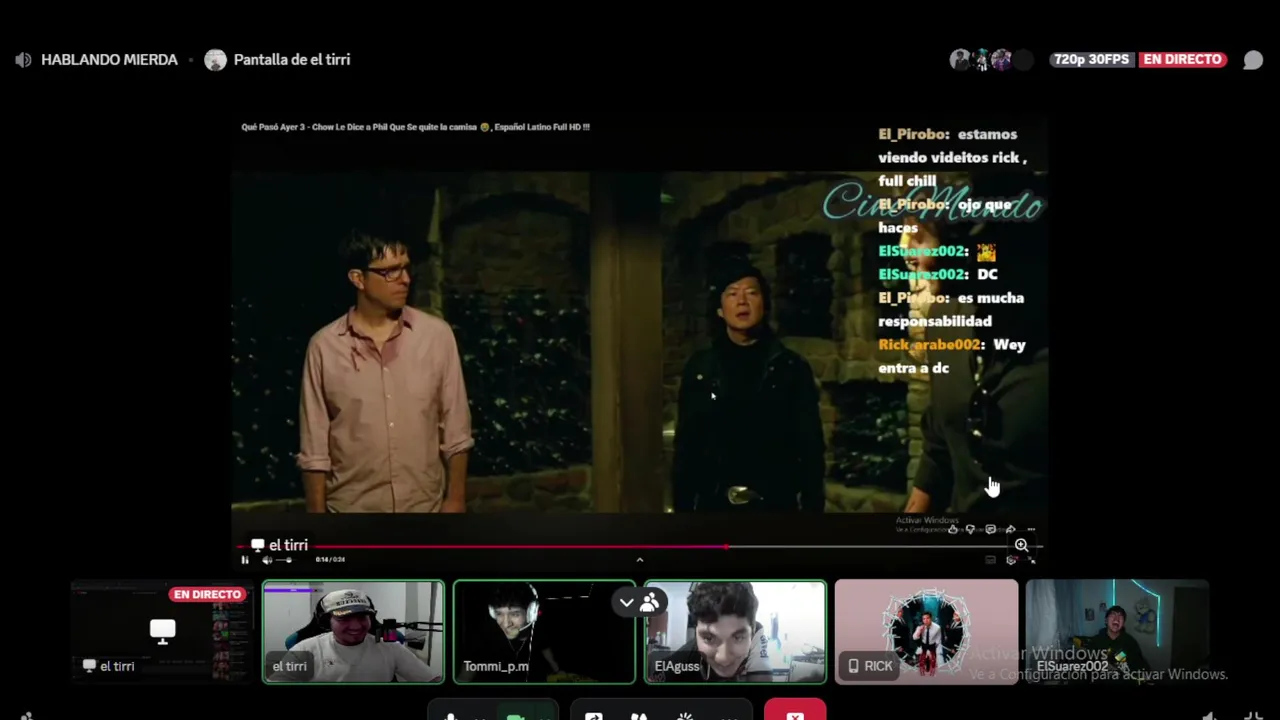
Task: Select ElSuarez002 webcam tile
Action: (1117, 632)
